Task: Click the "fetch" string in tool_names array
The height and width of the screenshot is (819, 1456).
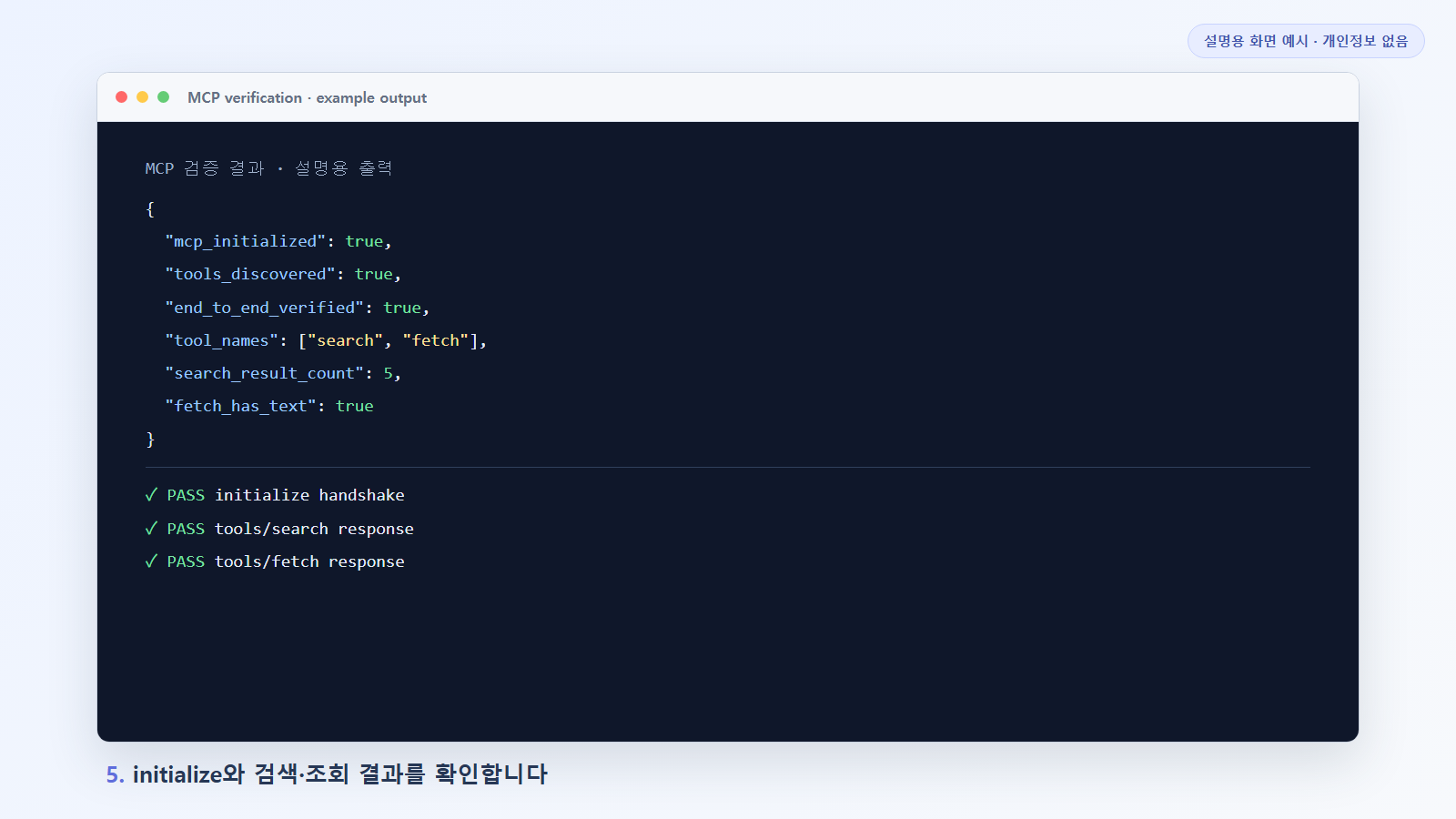Action: 435,340
